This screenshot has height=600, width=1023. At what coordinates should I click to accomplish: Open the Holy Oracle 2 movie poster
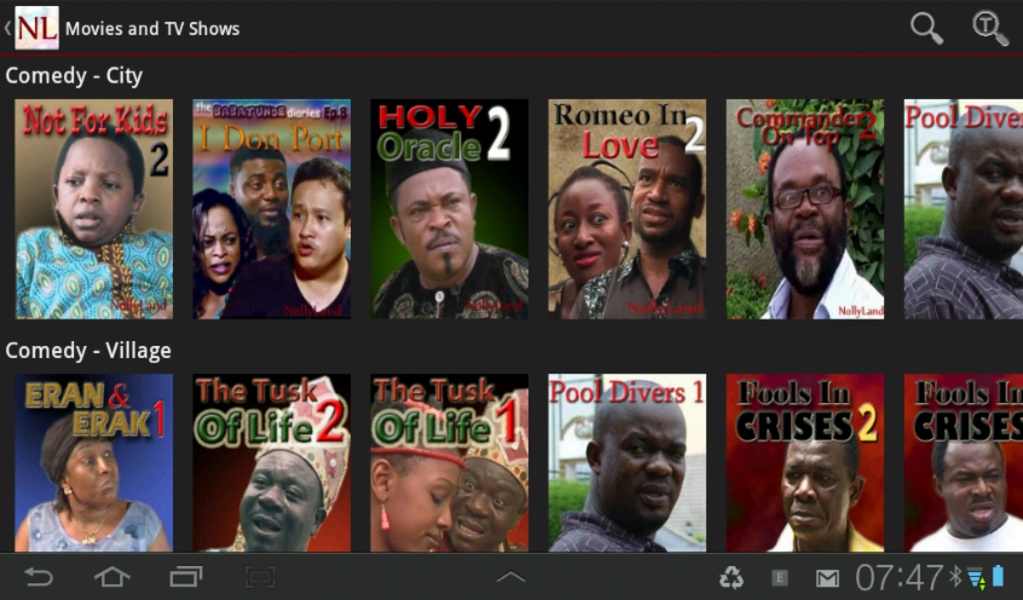pos(450,209)
